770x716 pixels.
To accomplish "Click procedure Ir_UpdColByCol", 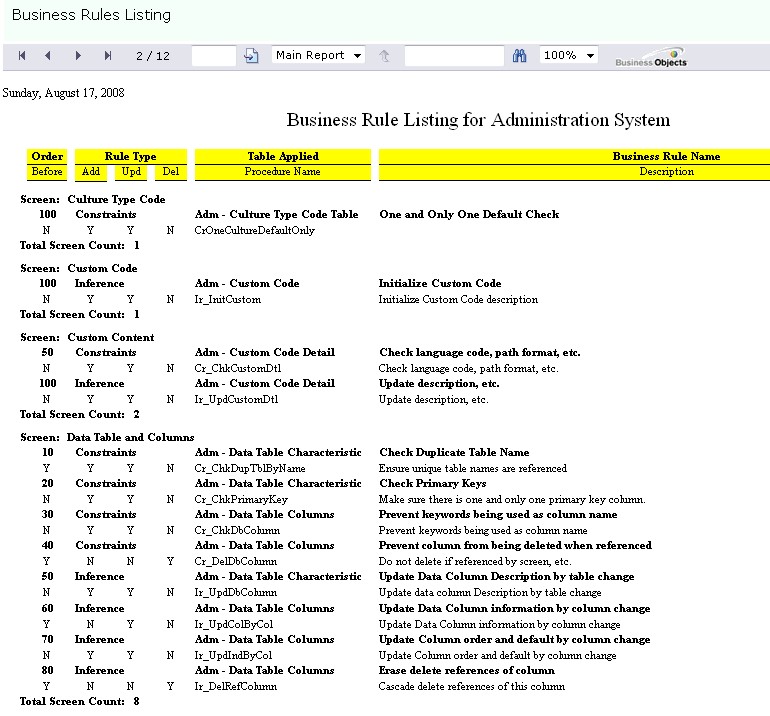I will click(x=234, y=624).
